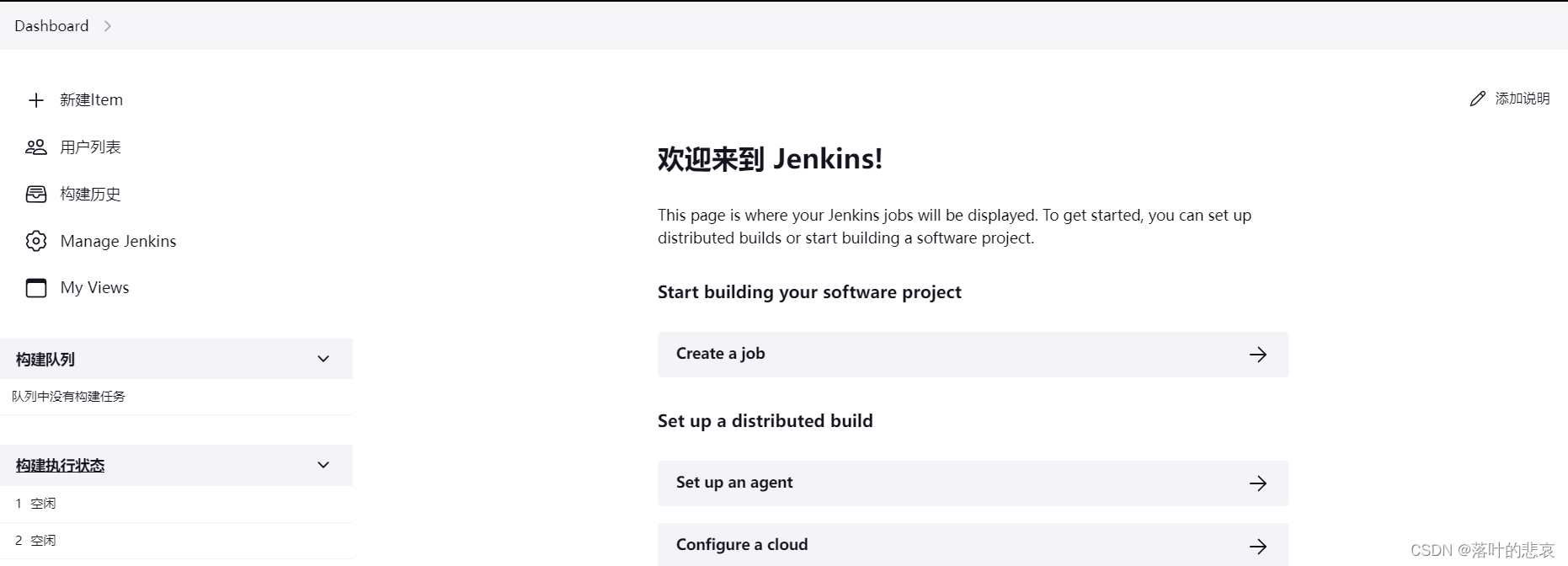Click the gear icon for Manage Jenkins
Image resolution: width=1568 pixels, height=566 pixels.
pos(36,241)
